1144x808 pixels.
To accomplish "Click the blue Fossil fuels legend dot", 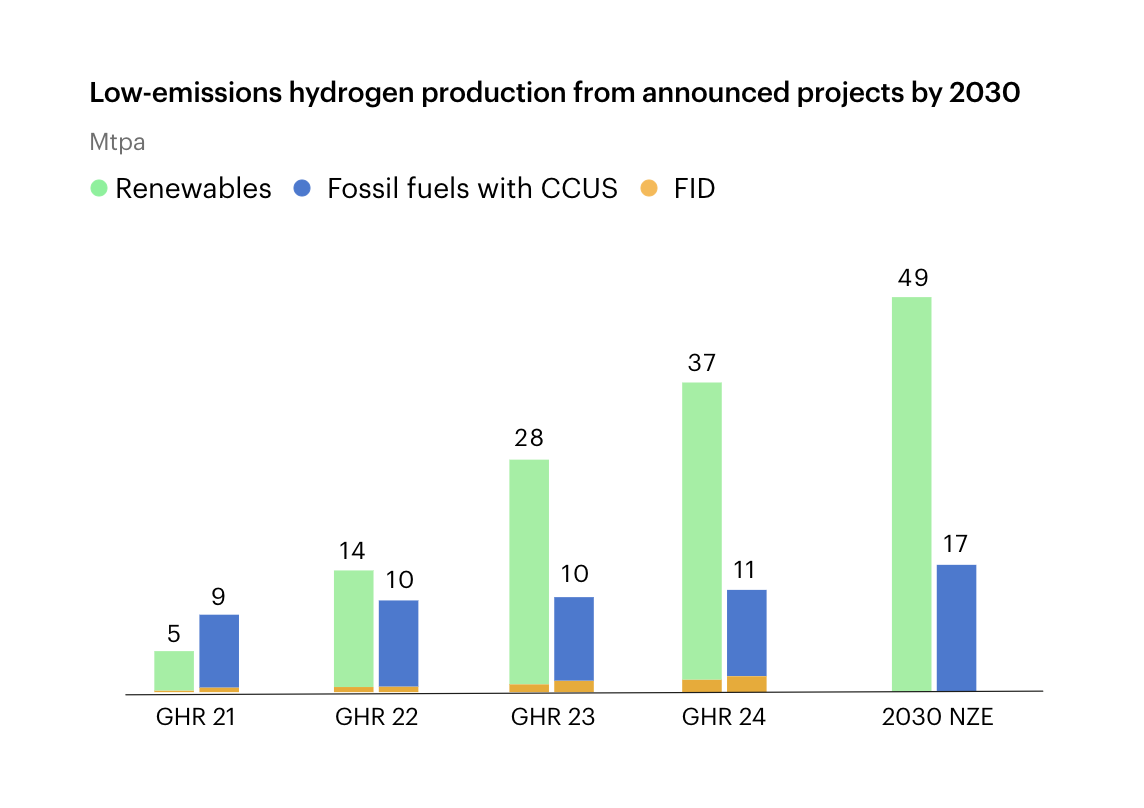I will [302, 188].
